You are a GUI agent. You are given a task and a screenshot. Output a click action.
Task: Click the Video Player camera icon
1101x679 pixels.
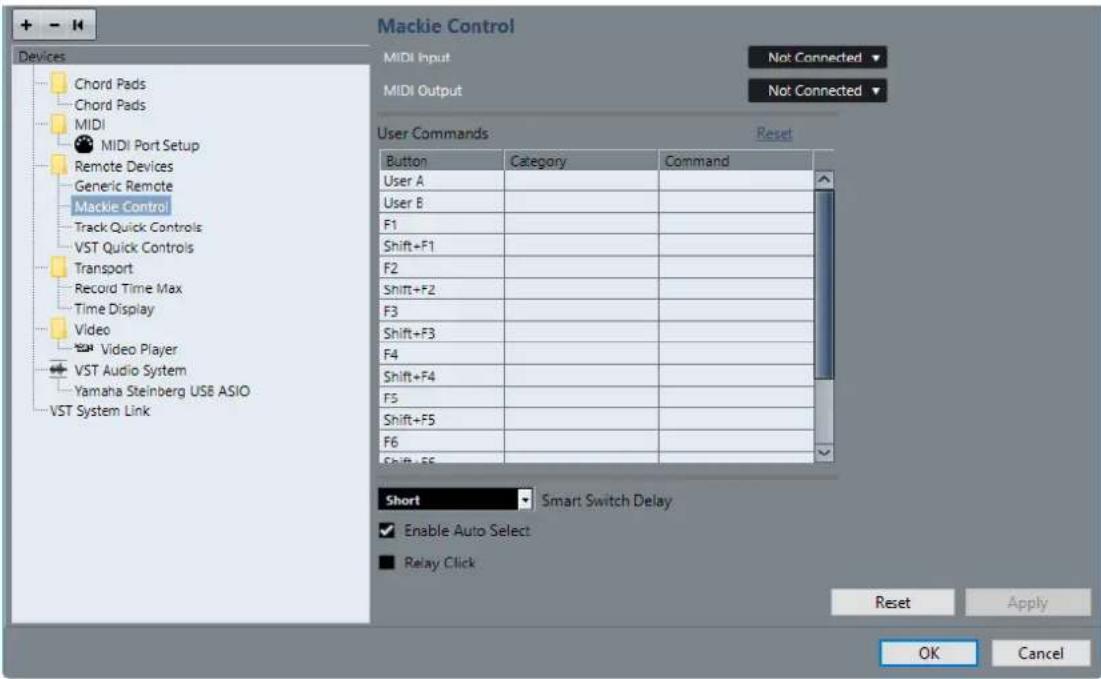point(84,348)
